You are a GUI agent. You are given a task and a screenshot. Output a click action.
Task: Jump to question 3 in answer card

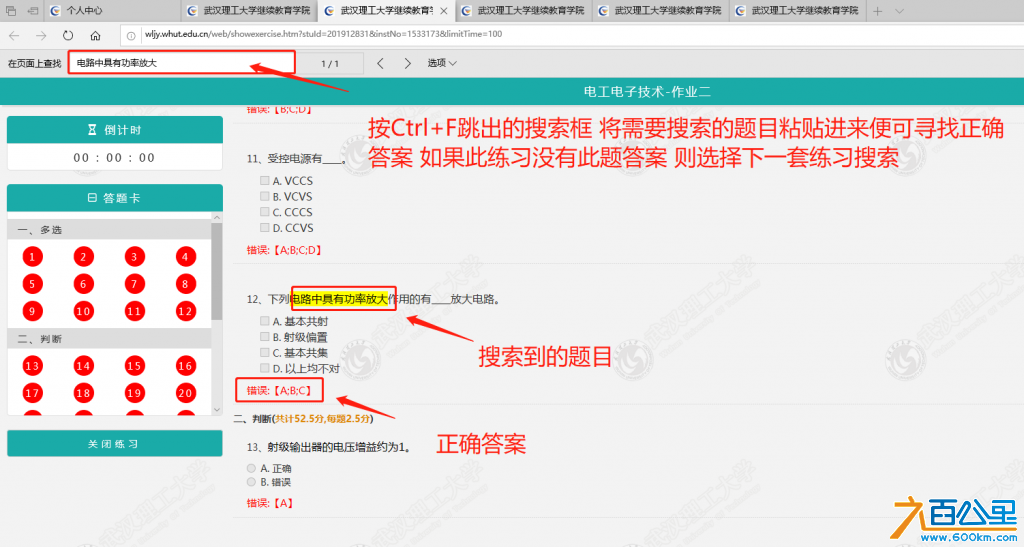(135, 257)
